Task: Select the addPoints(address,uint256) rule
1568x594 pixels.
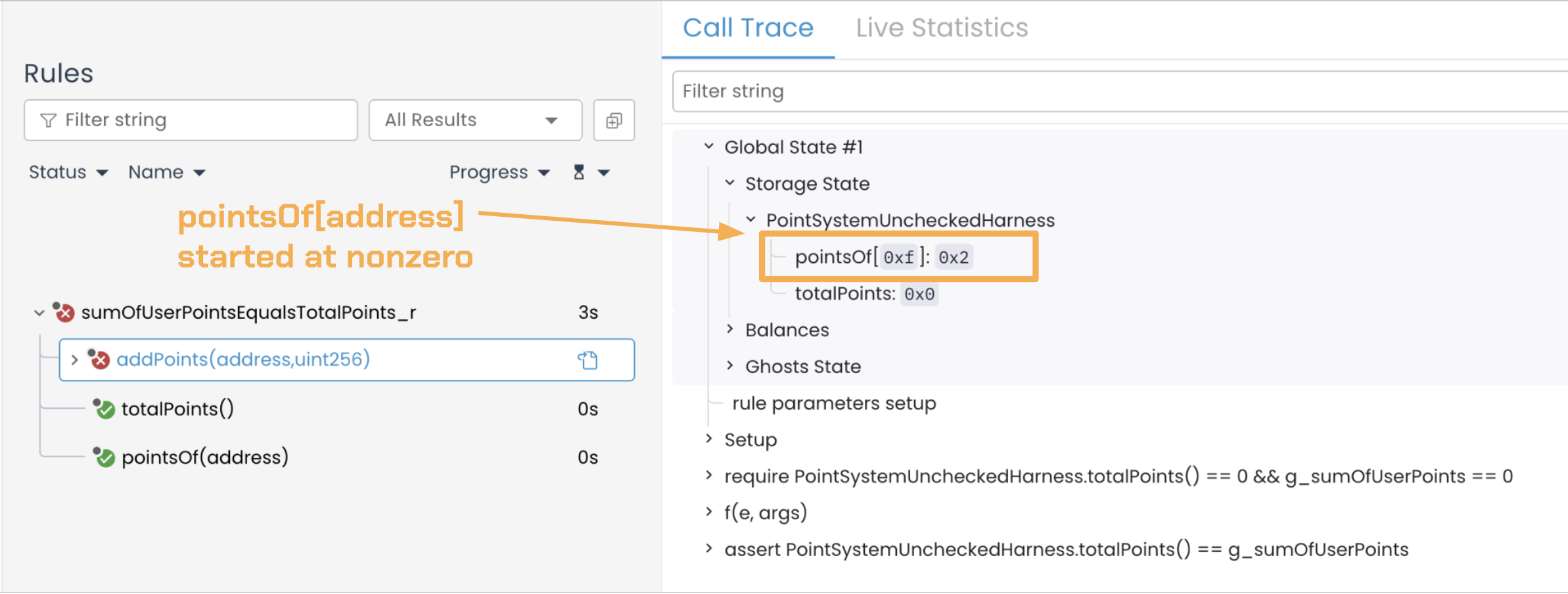Action: click(243, 359)
